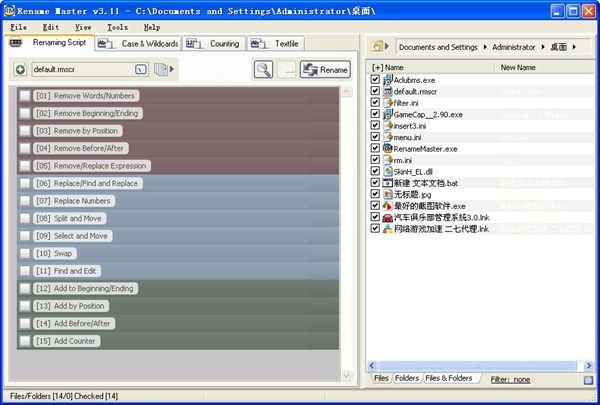
Task: Click the green add-step plus icon
Action: tap(20, 70)
